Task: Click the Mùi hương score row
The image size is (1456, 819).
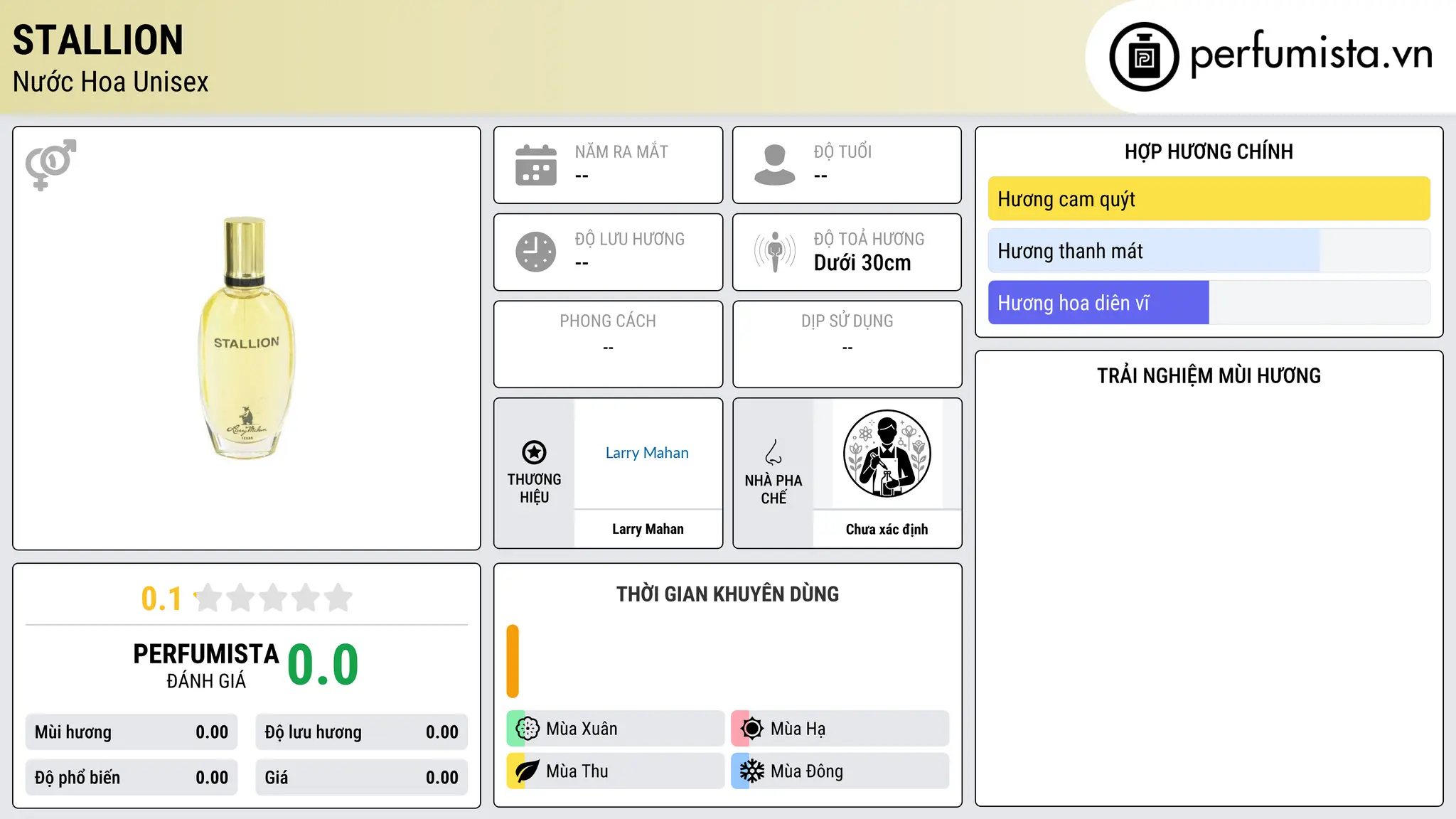Action: tap(132, 732)
